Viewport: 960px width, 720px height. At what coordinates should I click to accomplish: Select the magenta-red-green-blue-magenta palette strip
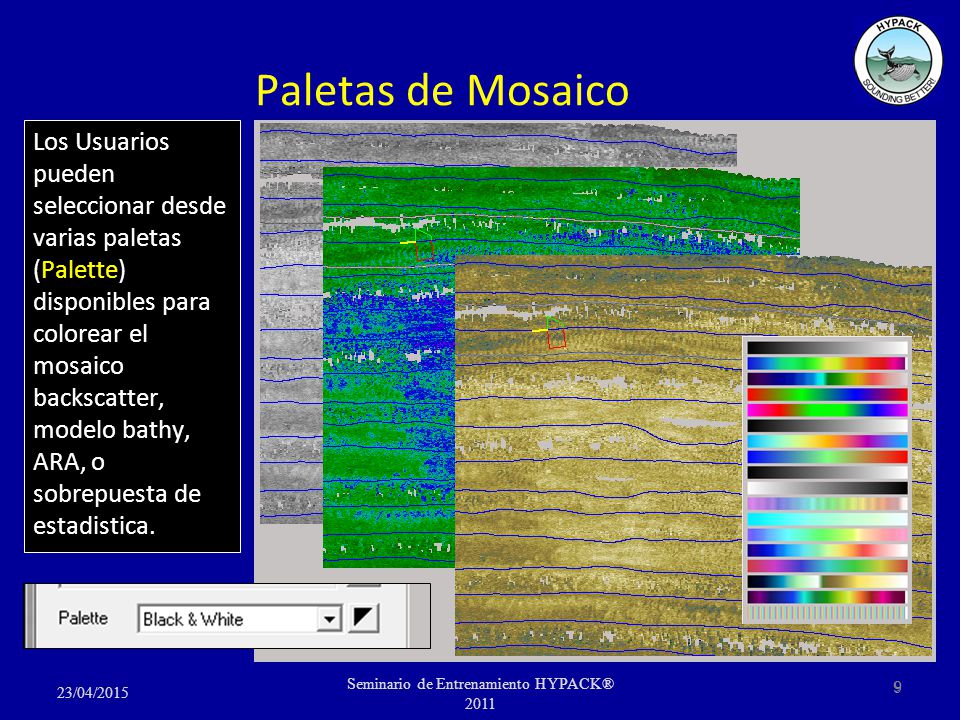(x=827, y=410)
